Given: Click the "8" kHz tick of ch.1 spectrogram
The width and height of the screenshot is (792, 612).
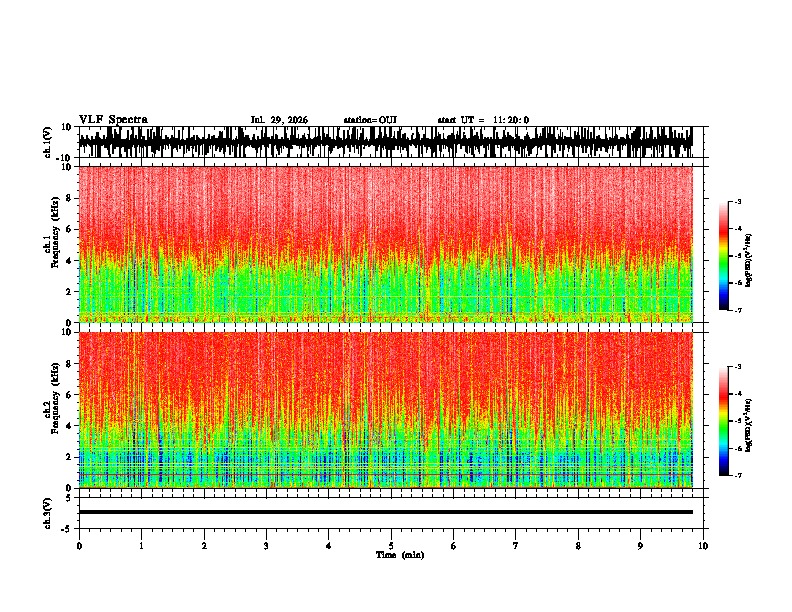Looking at the screenshot, I should tap(70, 198).
